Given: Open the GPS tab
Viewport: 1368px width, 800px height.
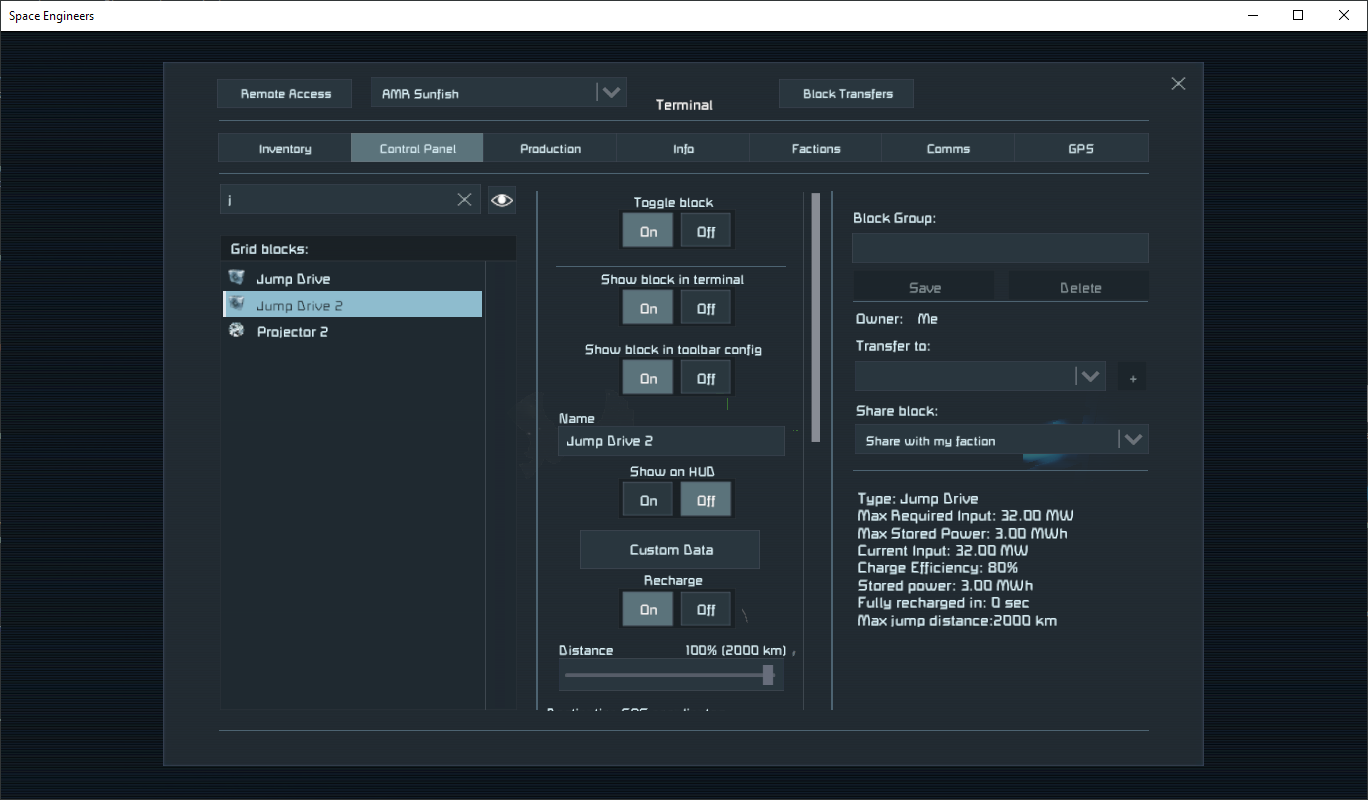Looking at the screenshot, I should point(1081,148).
